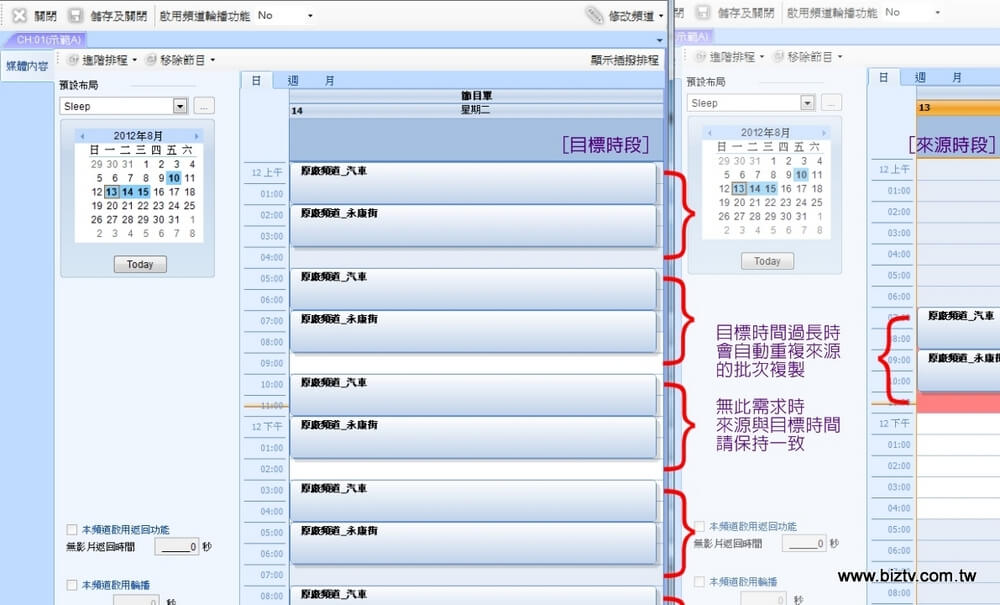Expand 啟用頻道輪播功能 No dropdown in left toolbar
Image resolution: width=1000 pixels, height=605 pixels.
click(310, 16)
